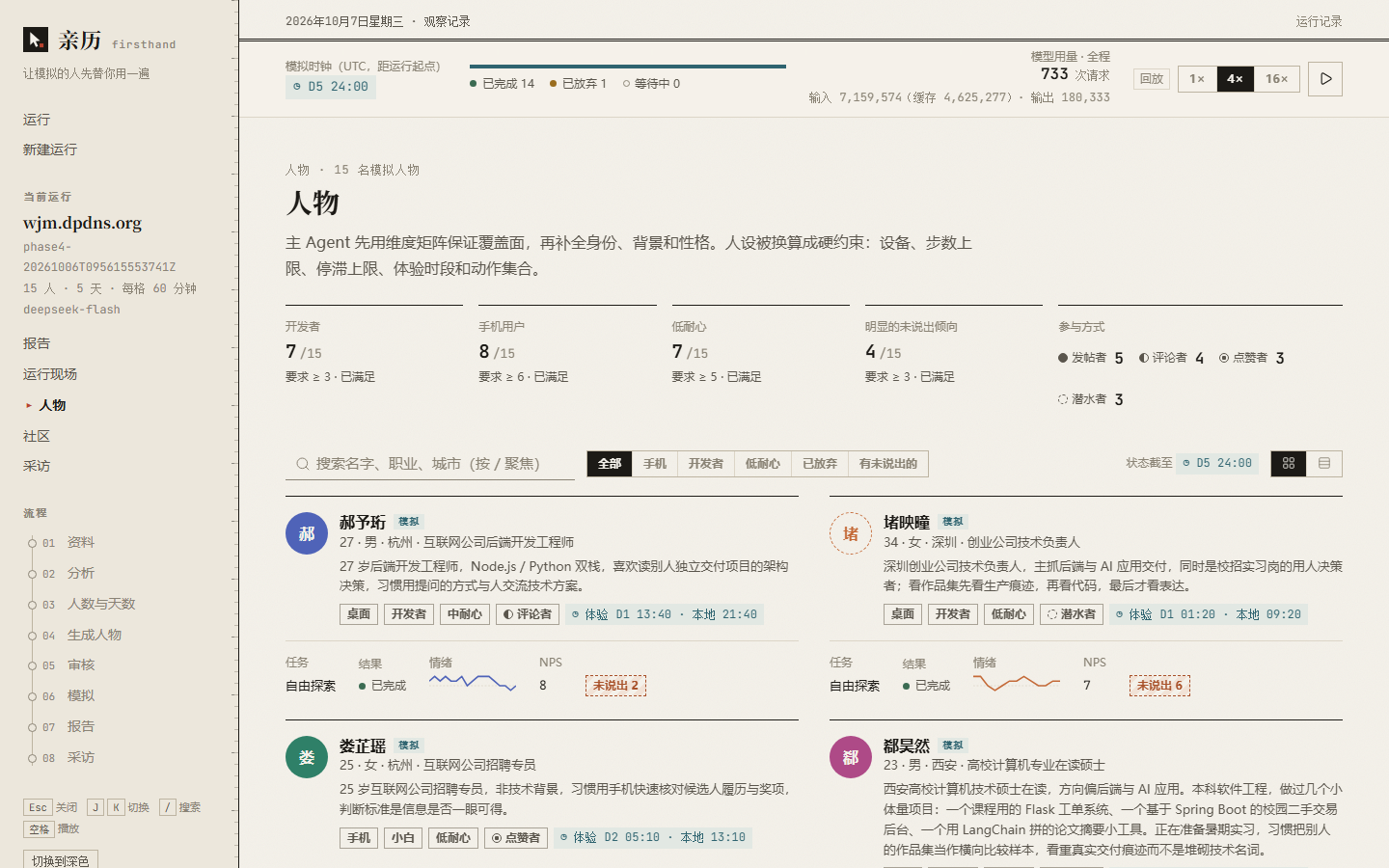
Task: Start playback with the play triangle button
Action: coord(1325,79)
